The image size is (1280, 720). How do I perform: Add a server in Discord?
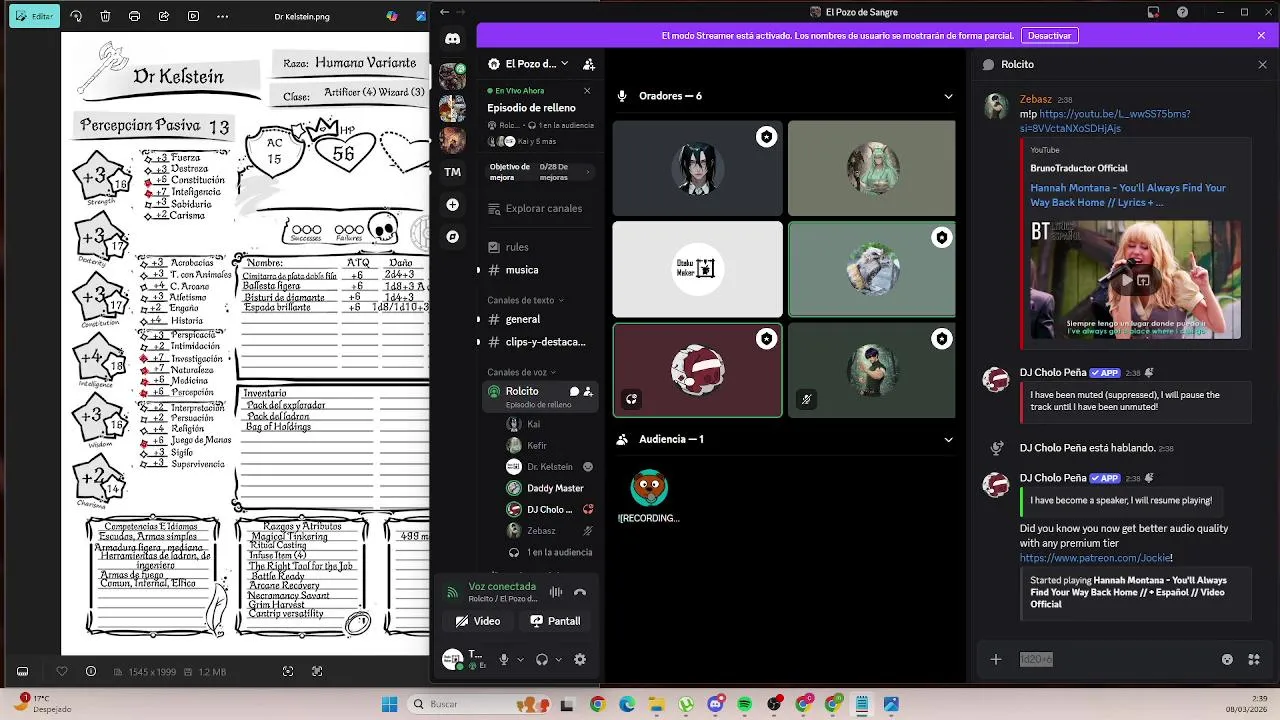pyautogui.click(x=452, y=205)
